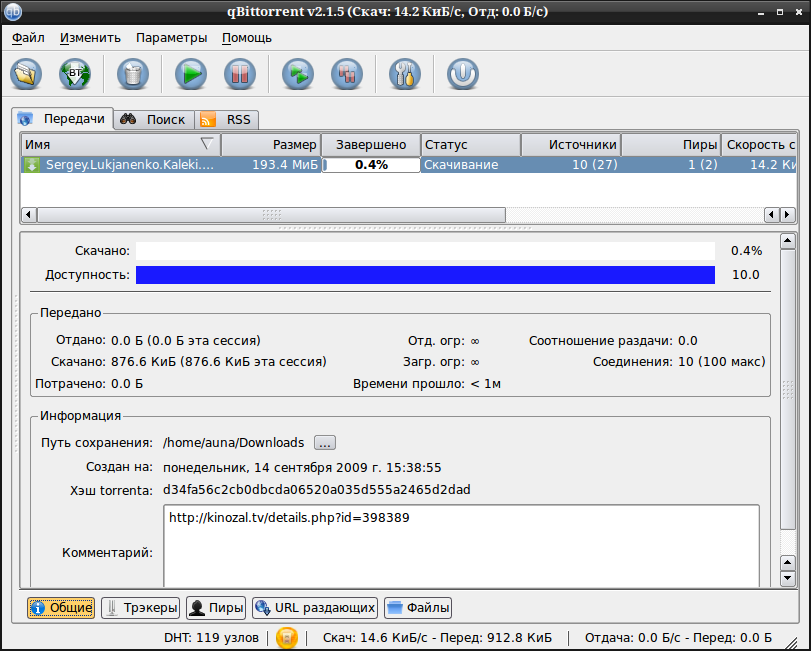Screen dimensions: 811x651
Task: Show the URL раздающих panel
Action: coord(315,608)
